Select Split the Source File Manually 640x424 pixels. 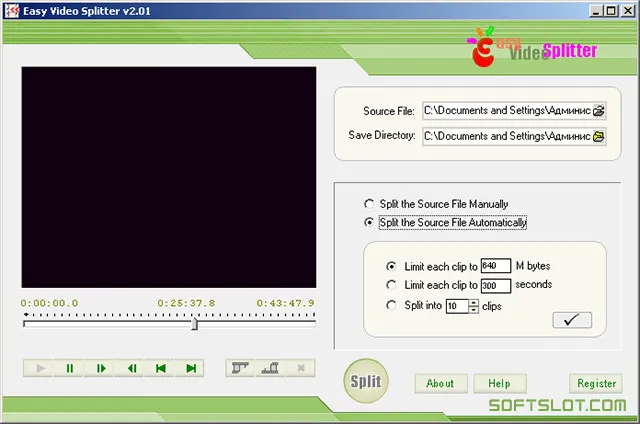point(369,203)
